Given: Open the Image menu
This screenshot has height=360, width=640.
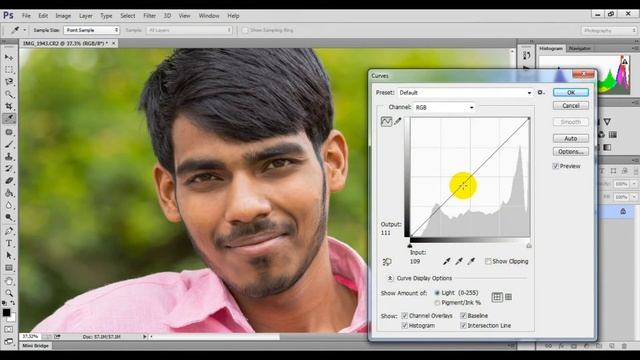Looking at the screenshot, I should pos(63,16).
